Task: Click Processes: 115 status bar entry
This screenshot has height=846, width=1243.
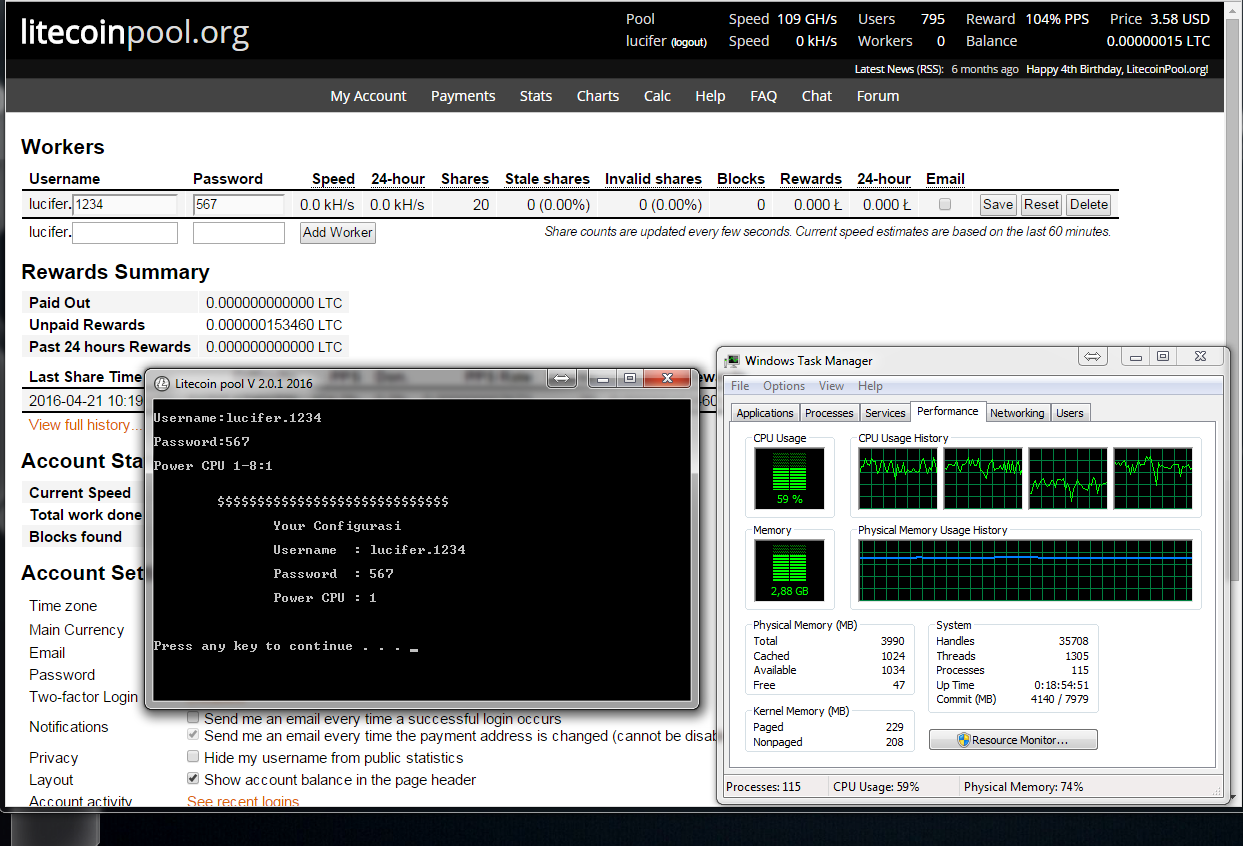Action: click(764, 787)
